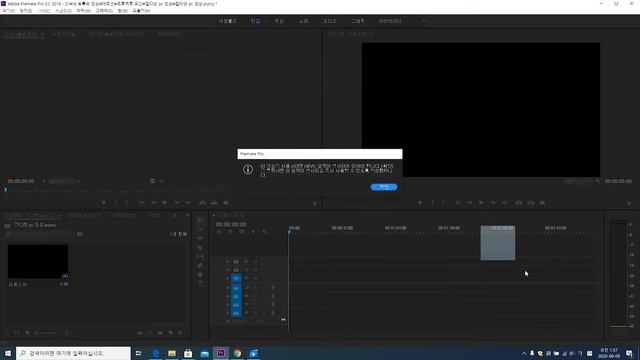The image size is (640, 360).
Task: Switch to Audio workspace tab
Action: click(x=330, y=21)
